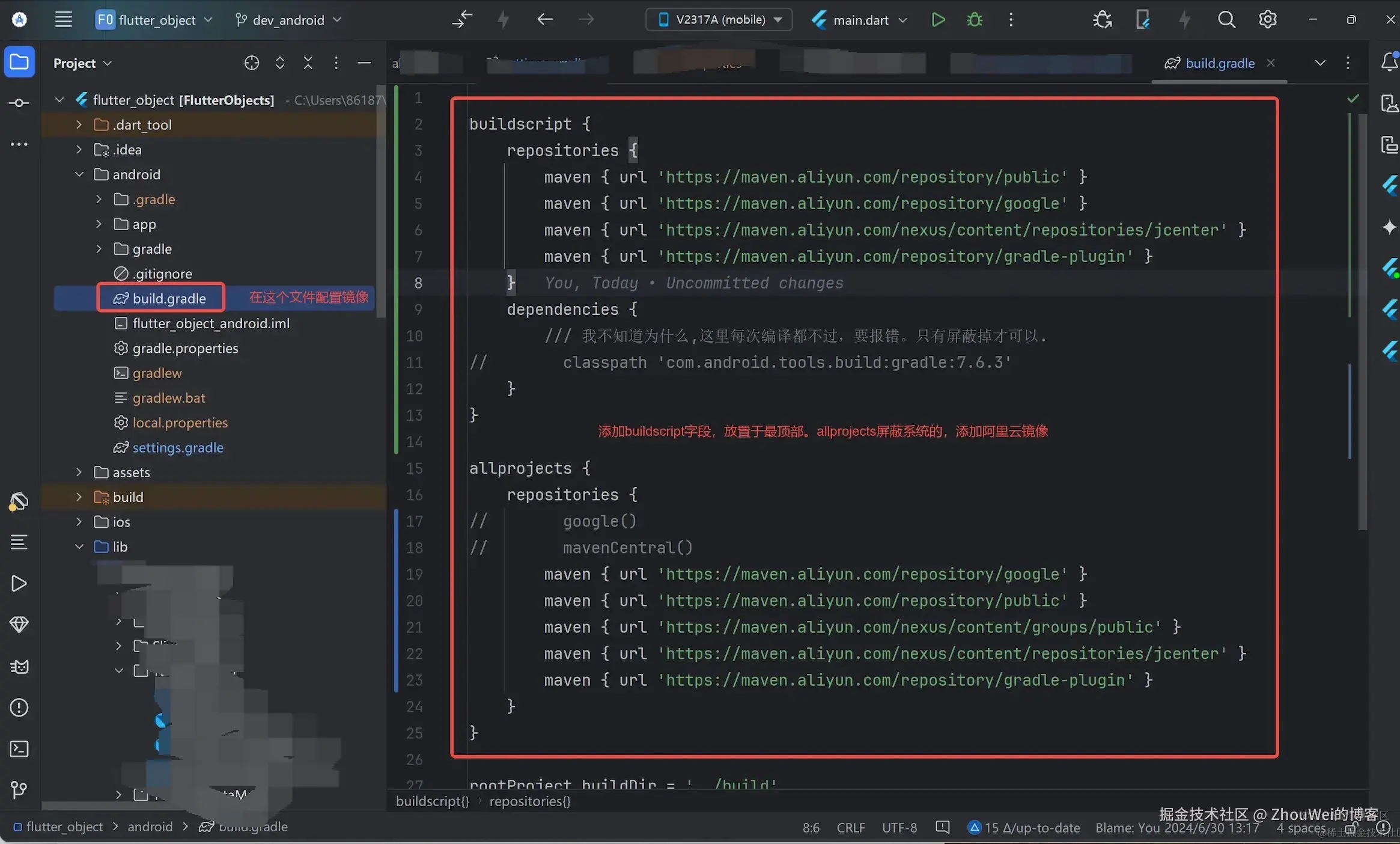Select opened file crosshair icon in Project panel
The height and width of the screenshot is (844, 1400).
point(252,63)
